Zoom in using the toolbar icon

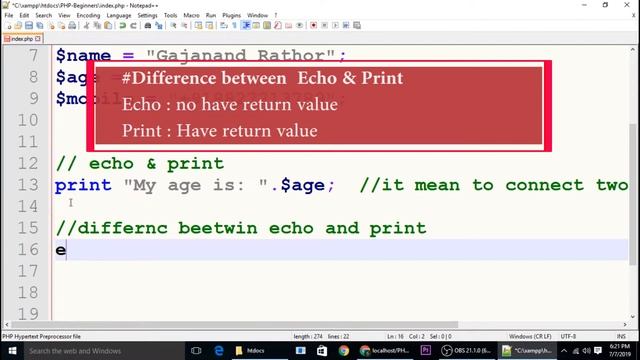pyautogui.click(x=173, y=26)
